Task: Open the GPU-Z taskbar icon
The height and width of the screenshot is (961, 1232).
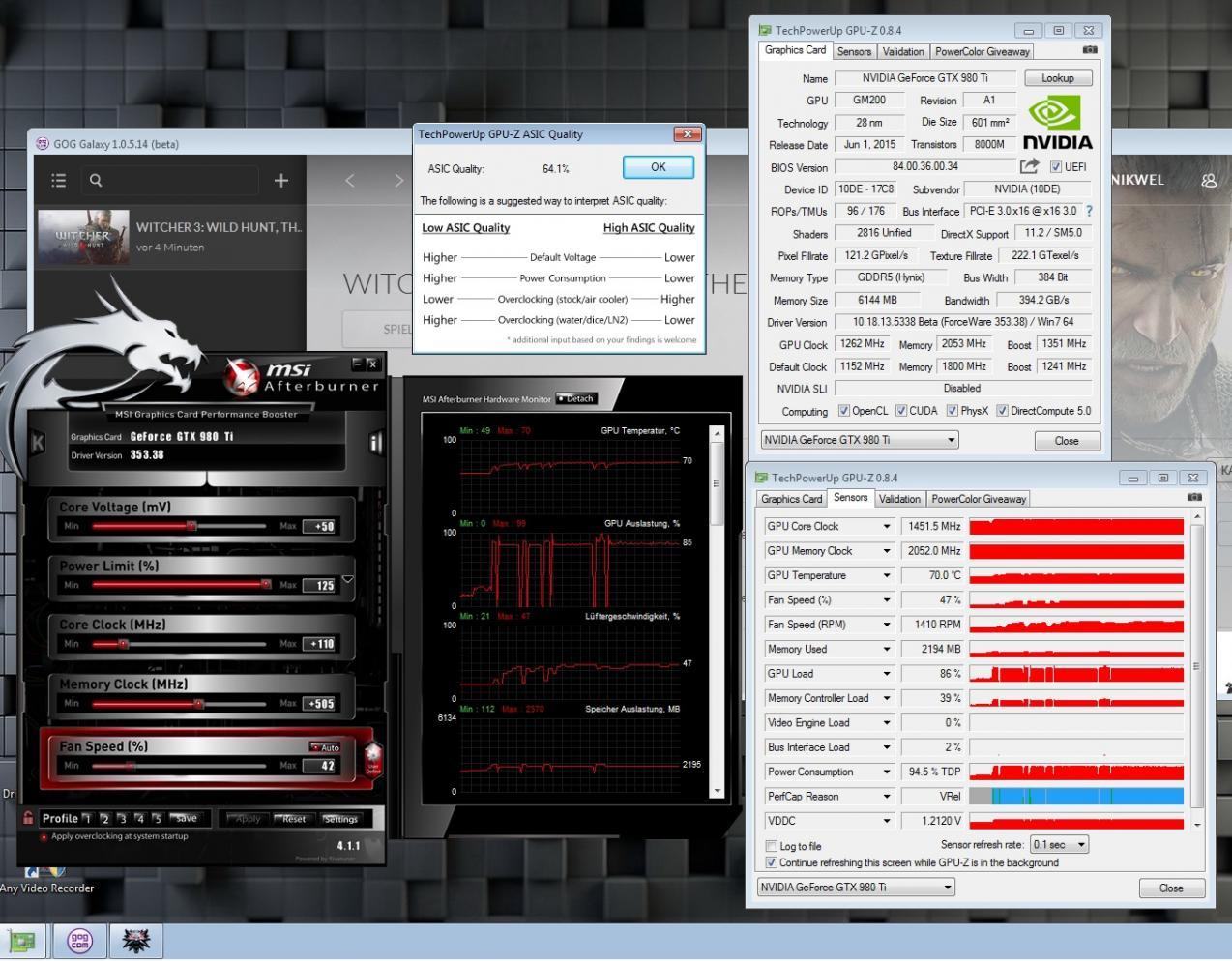Action: tap(21, 941)
